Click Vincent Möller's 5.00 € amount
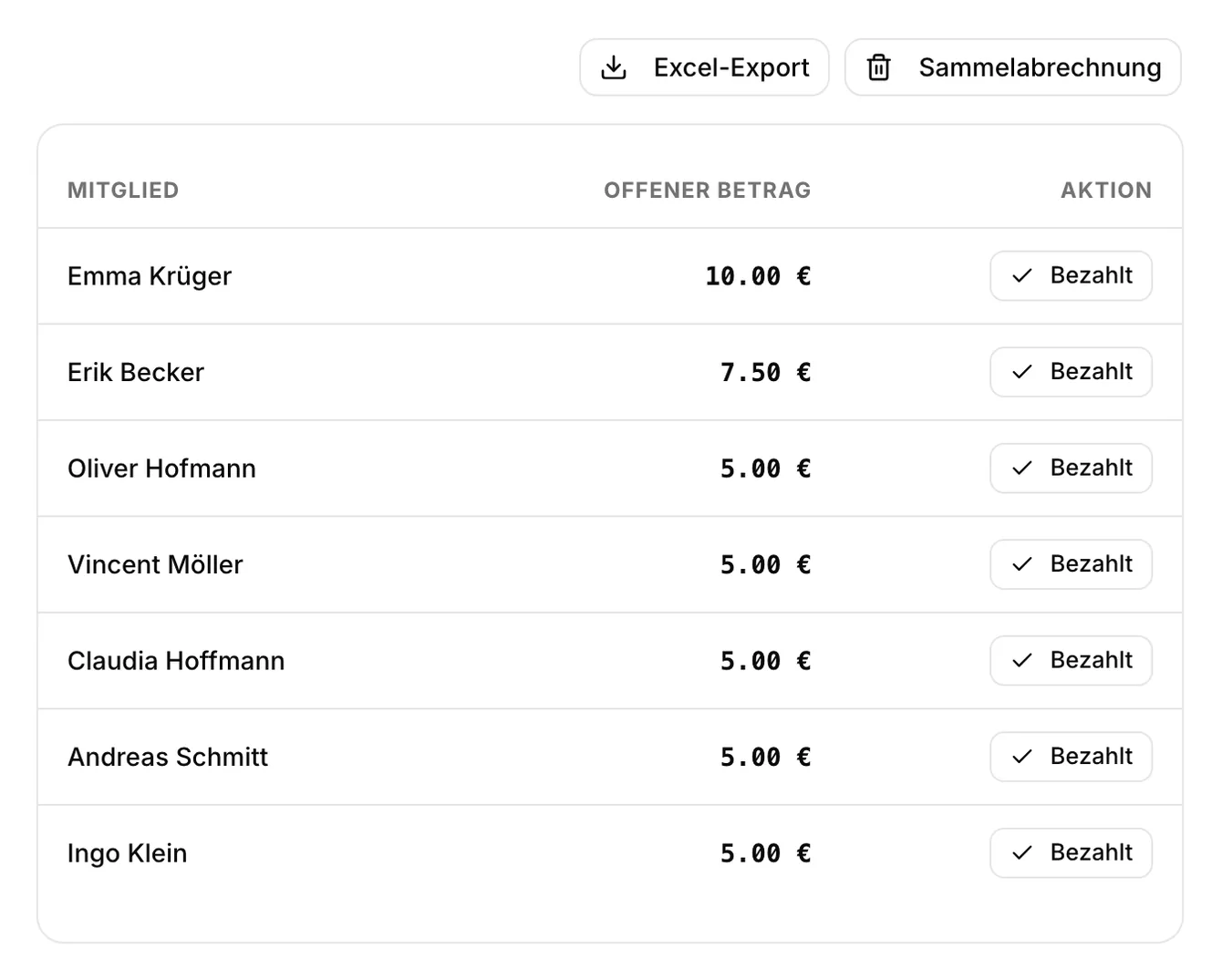1222x980 pixels. point(765,564)
